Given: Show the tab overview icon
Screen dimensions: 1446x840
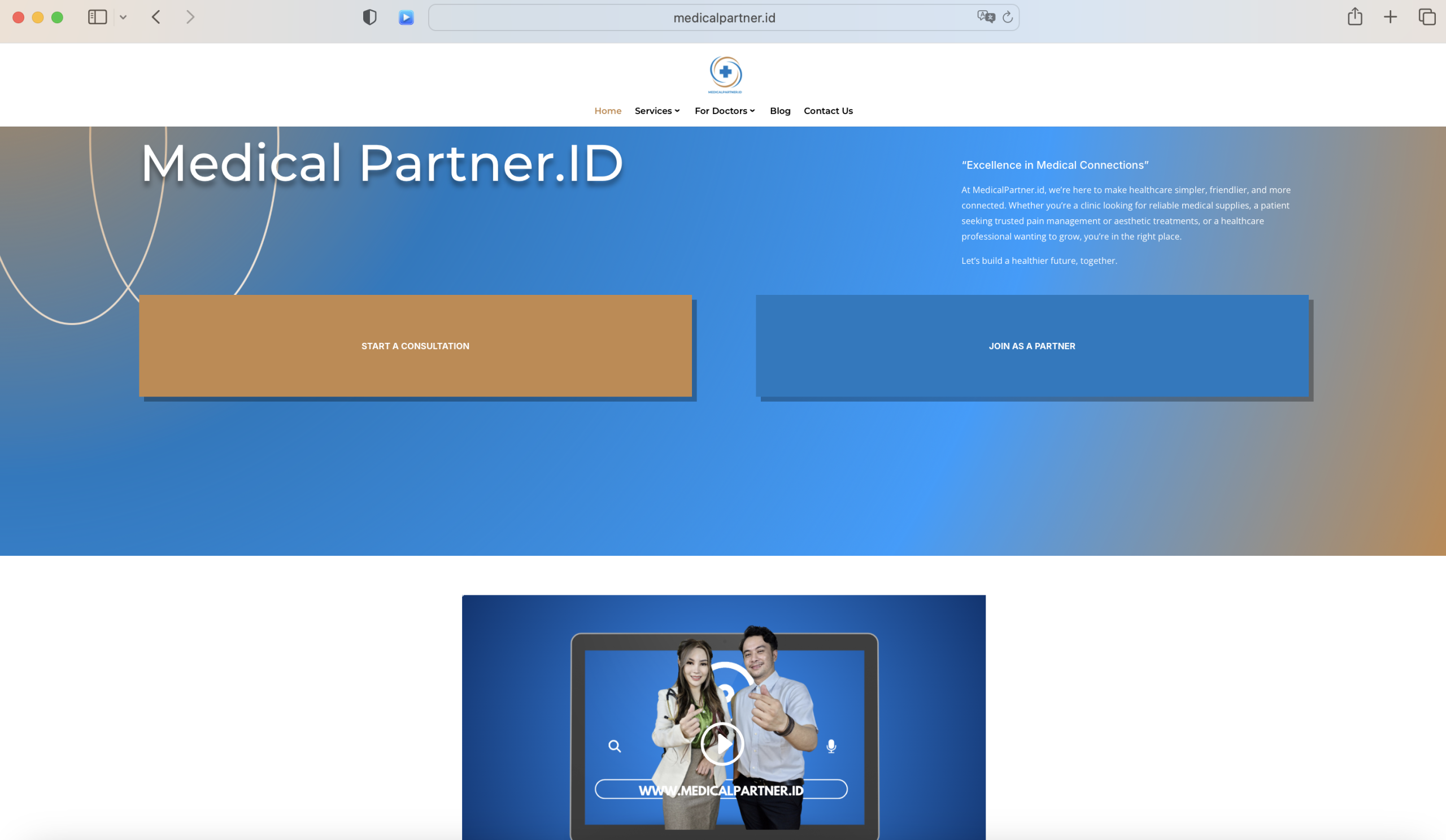Looking at the screenshot, I should click(1426, 17).
